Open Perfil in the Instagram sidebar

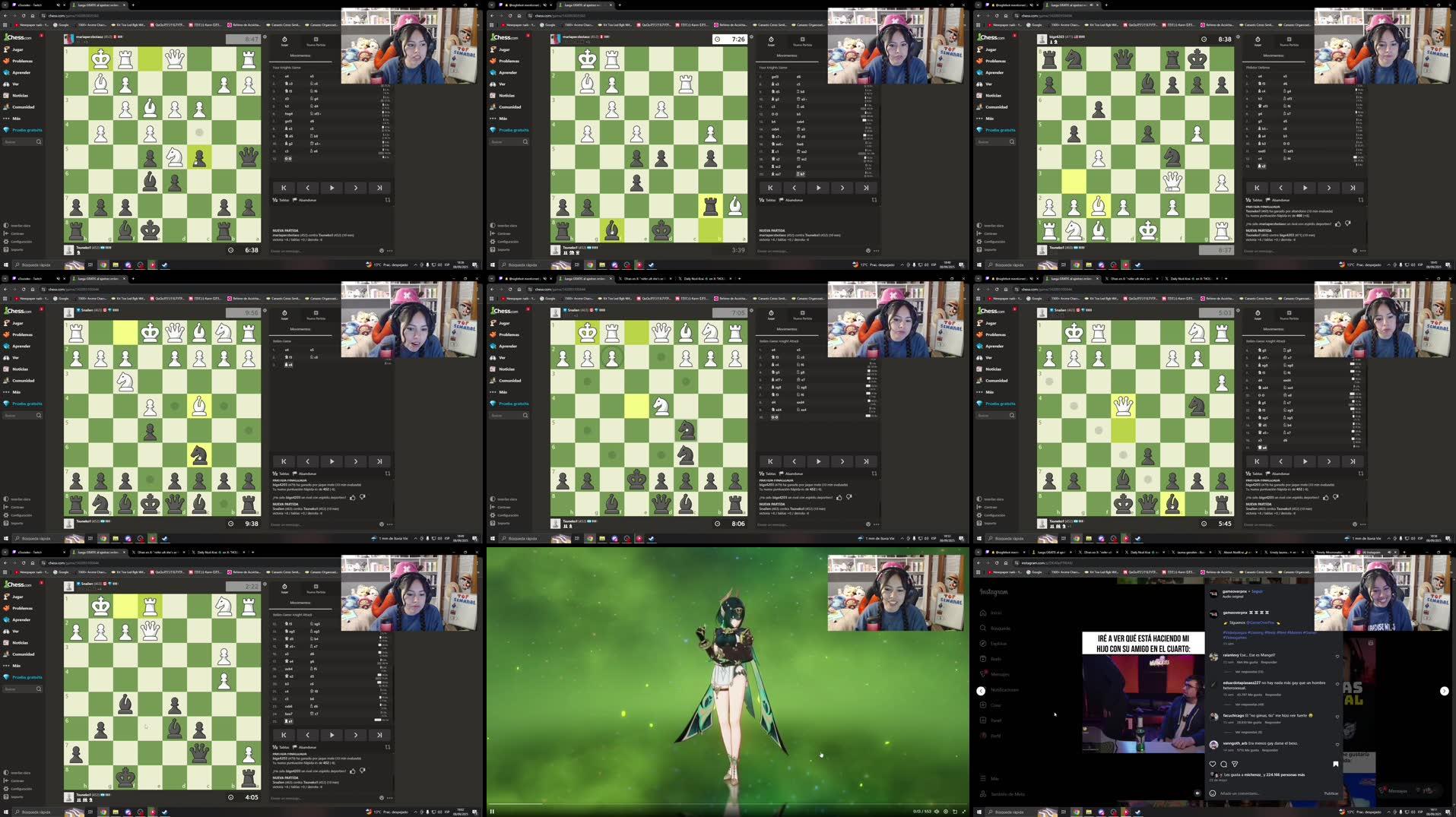pos(990,736)
